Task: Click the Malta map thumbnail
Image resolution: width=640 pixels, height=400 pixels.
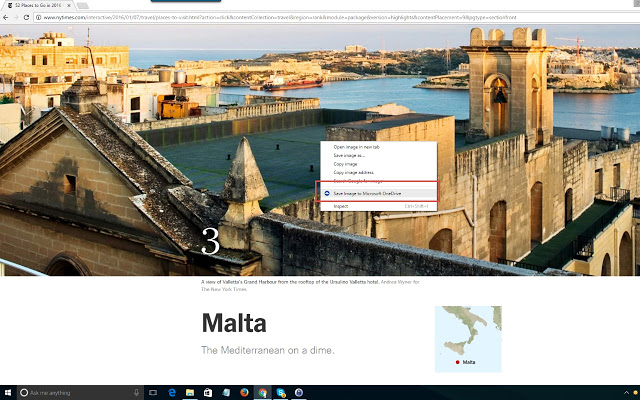Action: tap(468, 339)
